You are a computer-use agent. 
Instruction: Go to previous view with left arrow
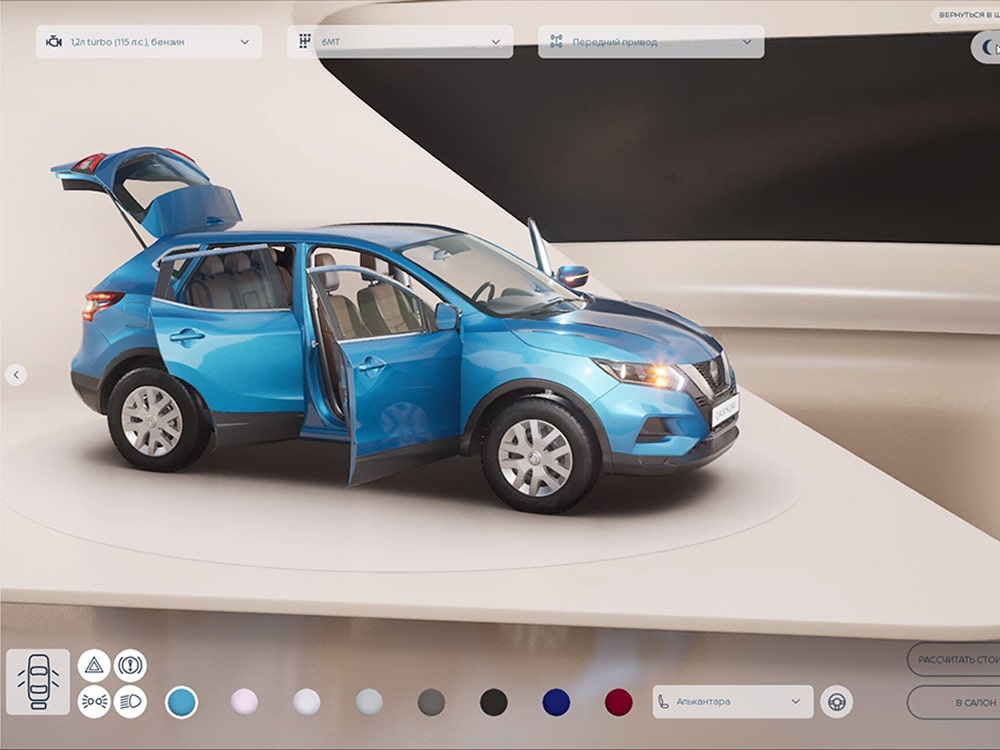coord(16,374)
